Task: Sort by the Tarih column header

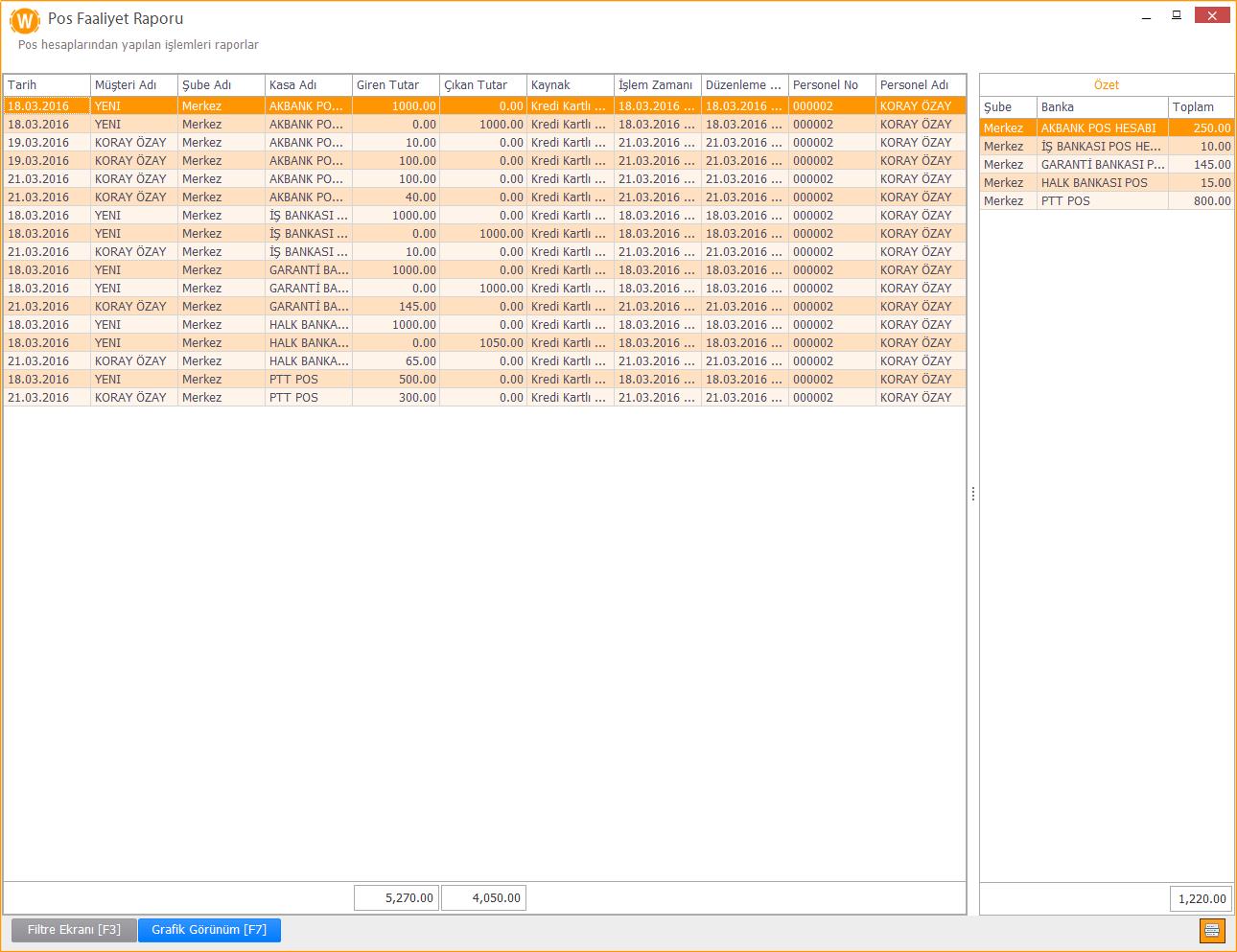Action: [46, 85]
